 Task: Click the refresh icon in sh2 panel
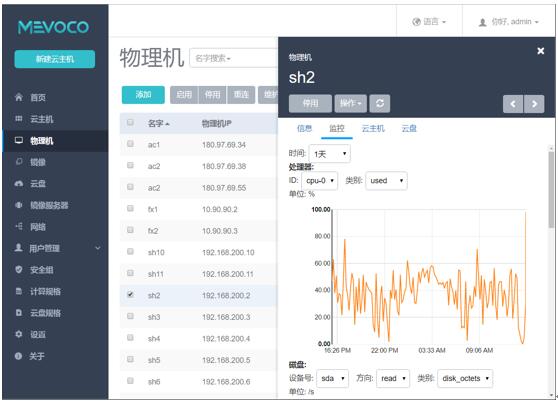click(x=380, y=104)
